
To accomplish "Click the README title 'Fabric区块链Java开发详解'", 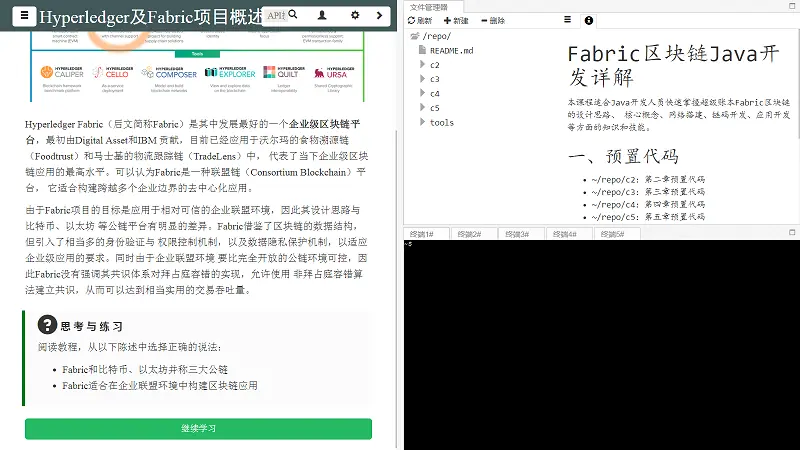I will pos(673,66).
